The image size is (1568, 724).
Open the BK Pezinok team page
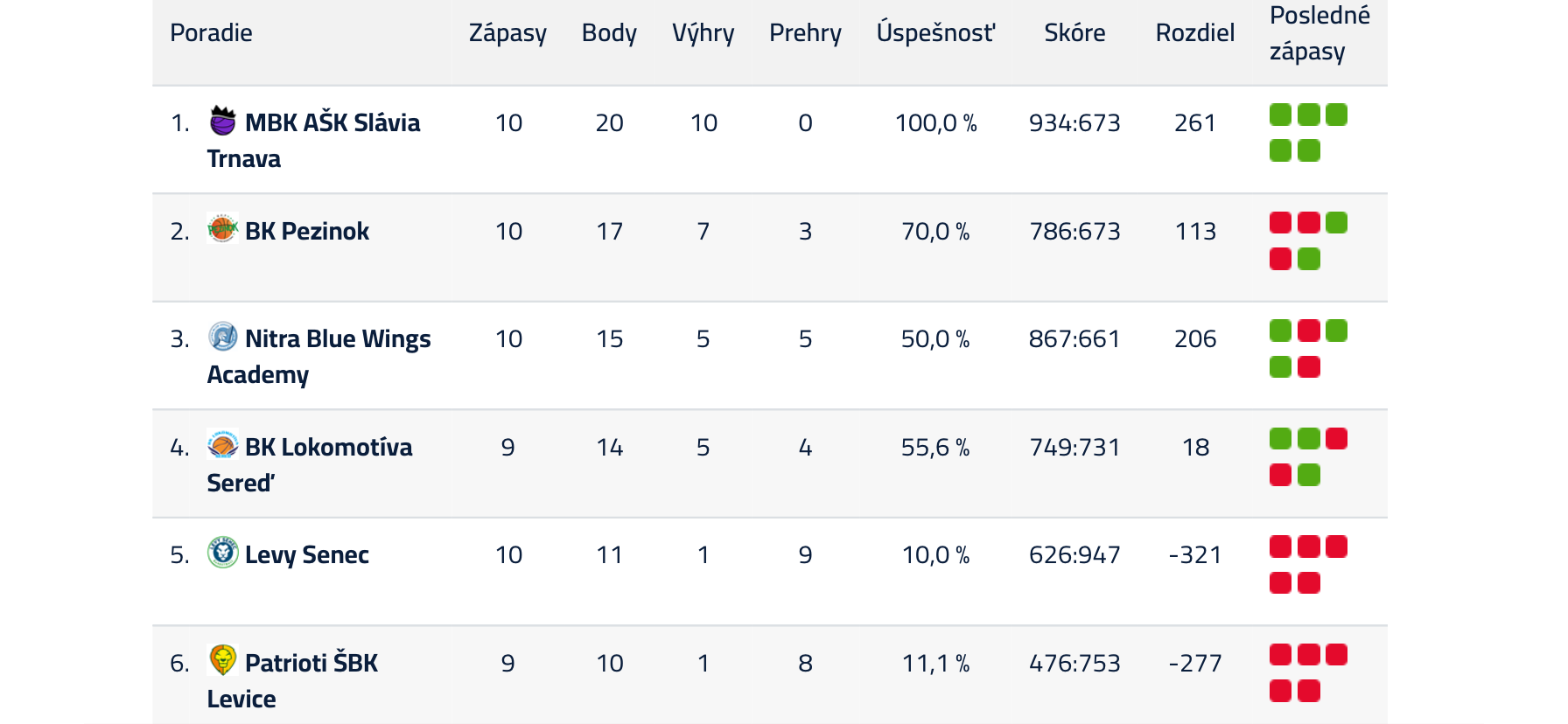coord(307,232)
